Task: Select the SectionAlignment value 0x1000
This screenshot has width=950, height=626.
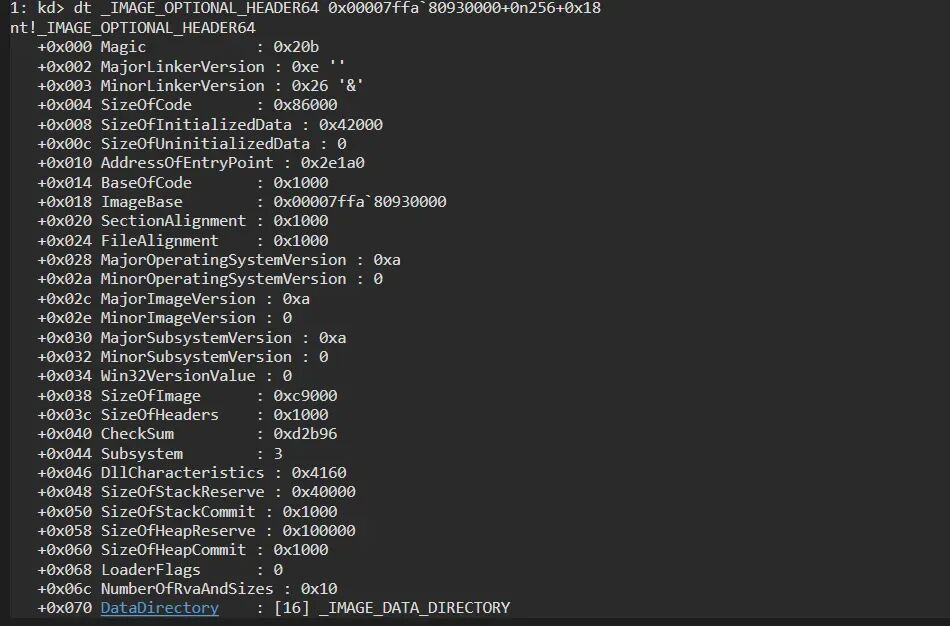Action: pos(301,221)
